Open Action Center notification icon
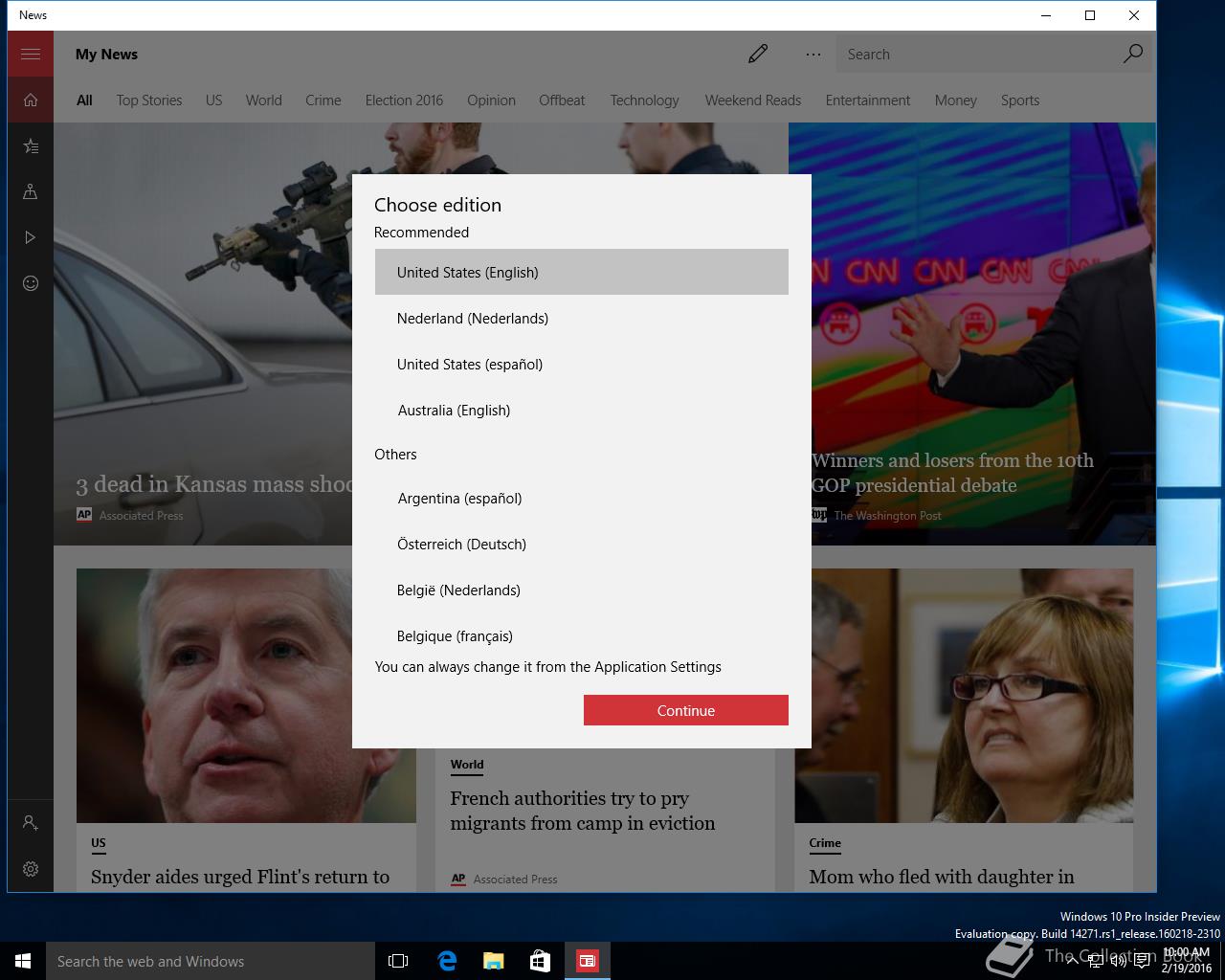The image size is (1225, 980). (1143, 961)
